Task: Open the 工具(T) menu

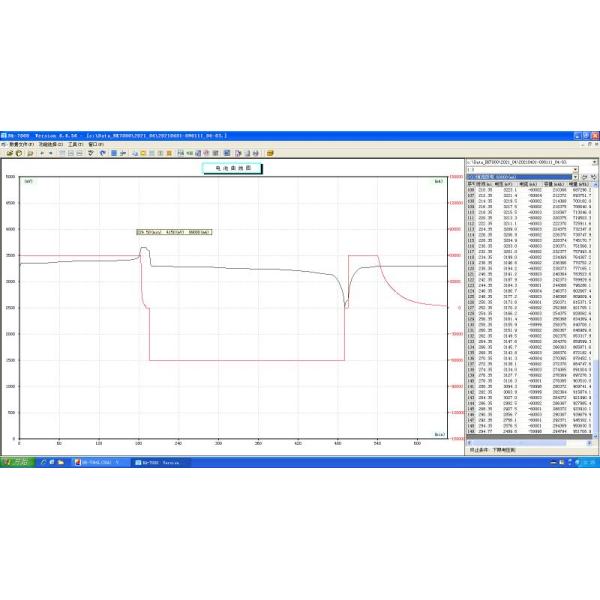Action: [x=75, y=143]
